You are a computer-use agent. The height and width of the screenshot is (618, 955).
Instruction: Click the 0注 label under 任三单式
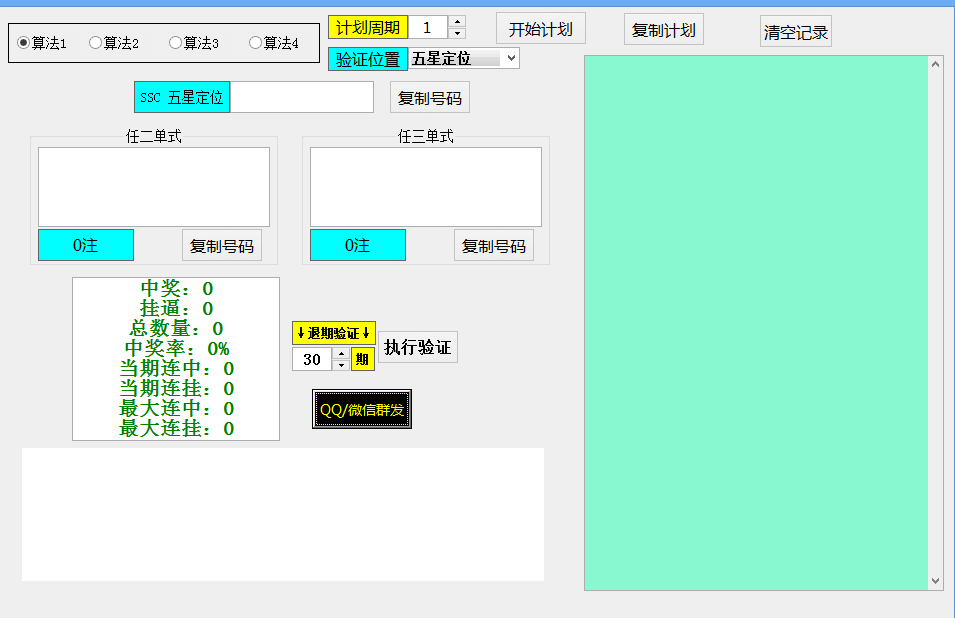click(x=358, y=245)
